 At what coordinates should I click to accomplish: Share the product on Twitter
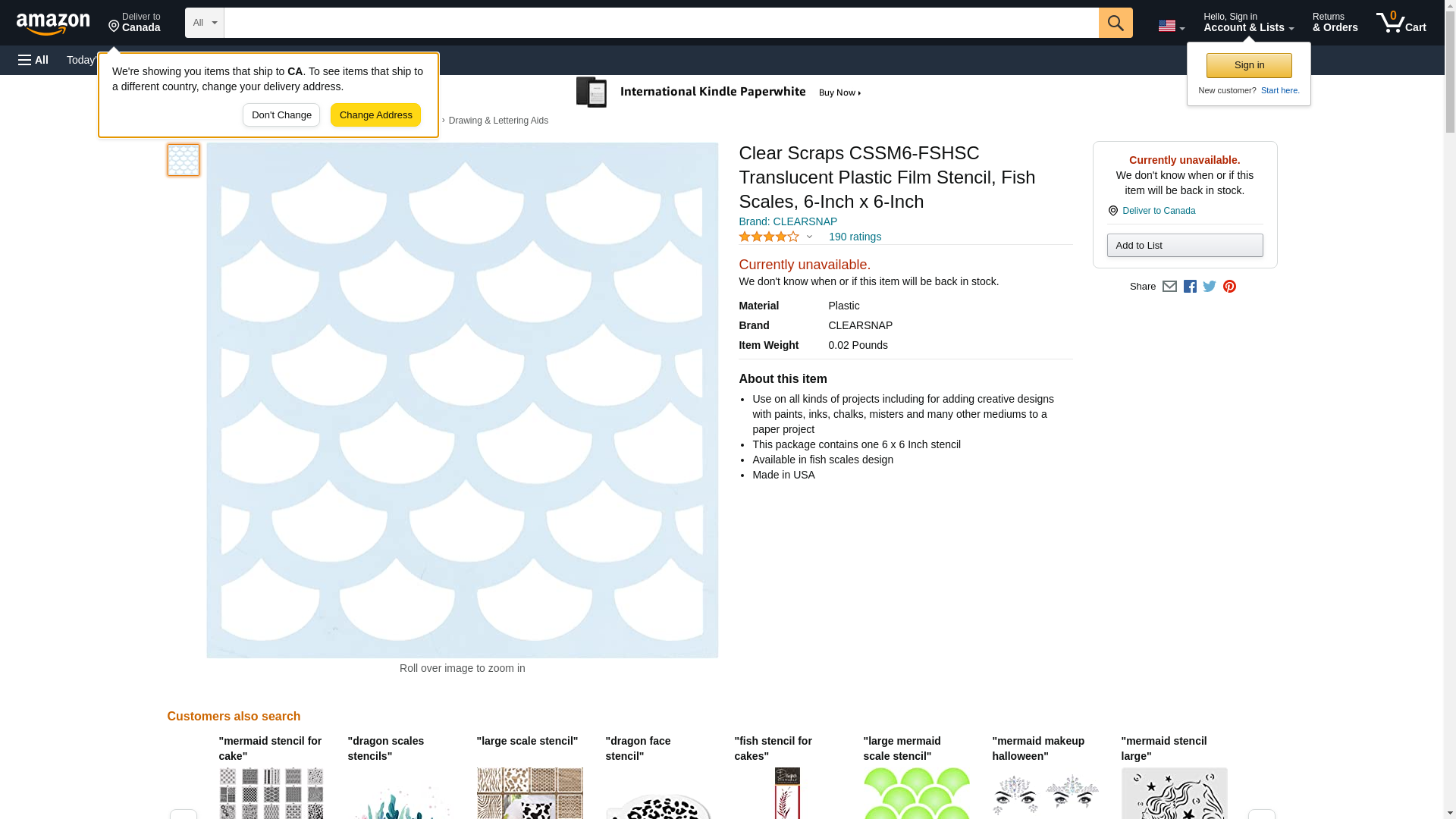click(x=1210, y=287)
